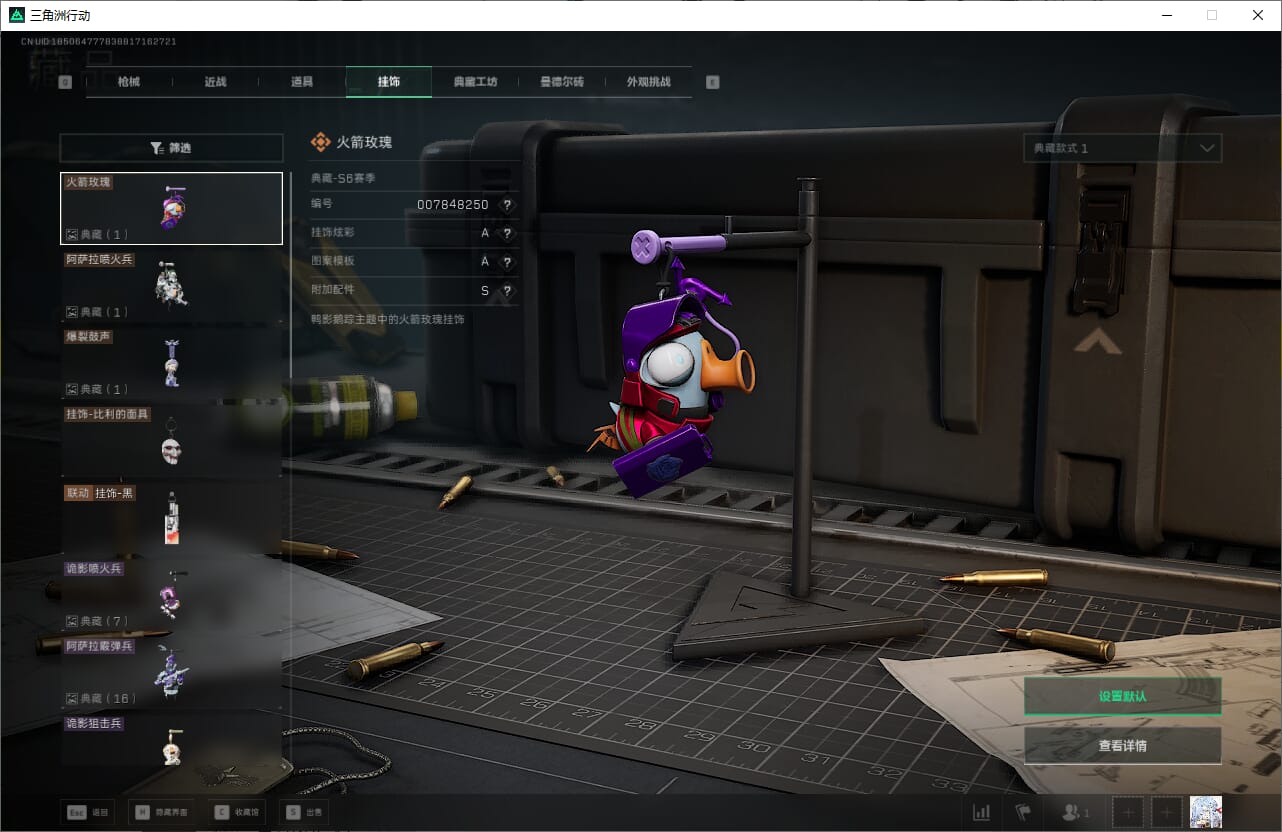This screenshot has width=1282, height=832.
Task: Select the 爆裂鼓声 charm card
Action: (171, 363)
